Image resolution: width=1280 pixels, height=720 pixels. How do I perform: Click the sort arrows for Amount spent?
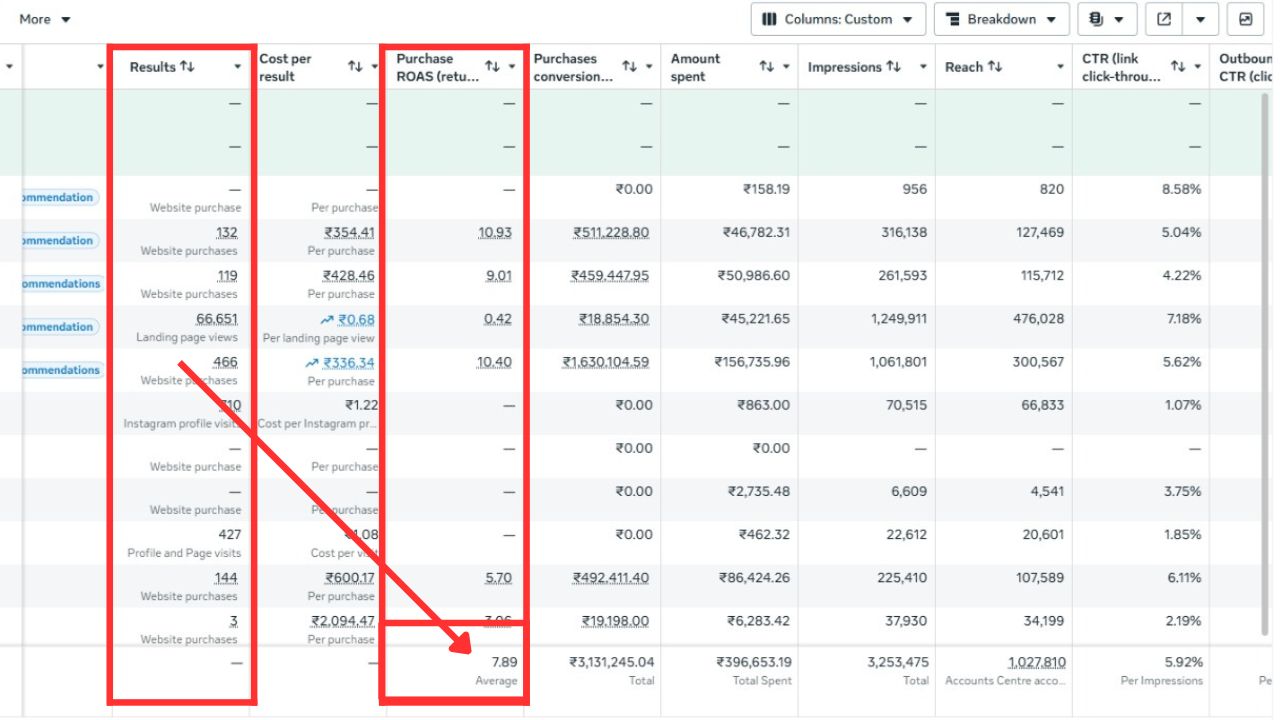pyautogui.click(x=766, y=67)
